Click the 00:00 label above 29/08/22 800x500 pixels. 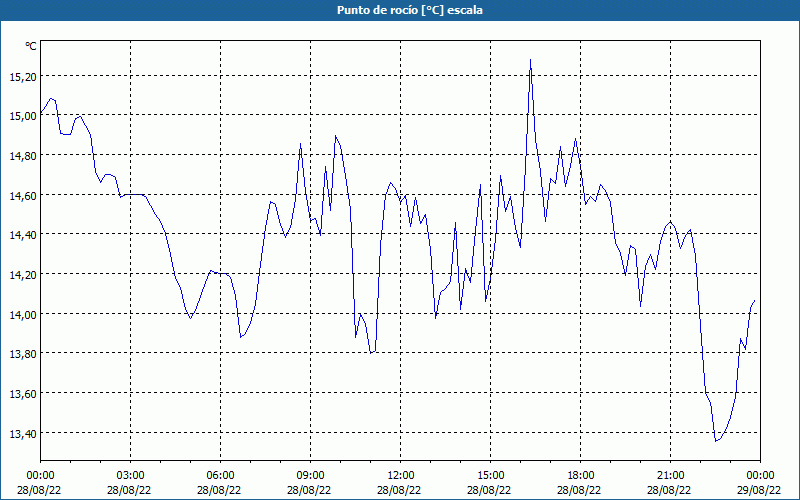760,476
